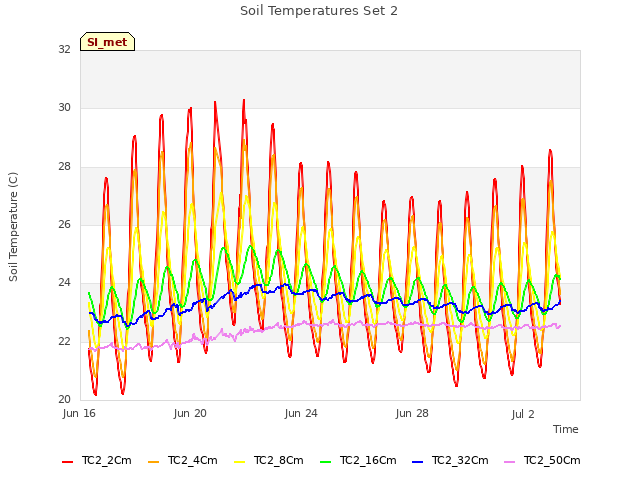Screen dimensions: 640x480
Task: Toggle the TC2_50Cm legend label
Action: click(x=552, y=460)
